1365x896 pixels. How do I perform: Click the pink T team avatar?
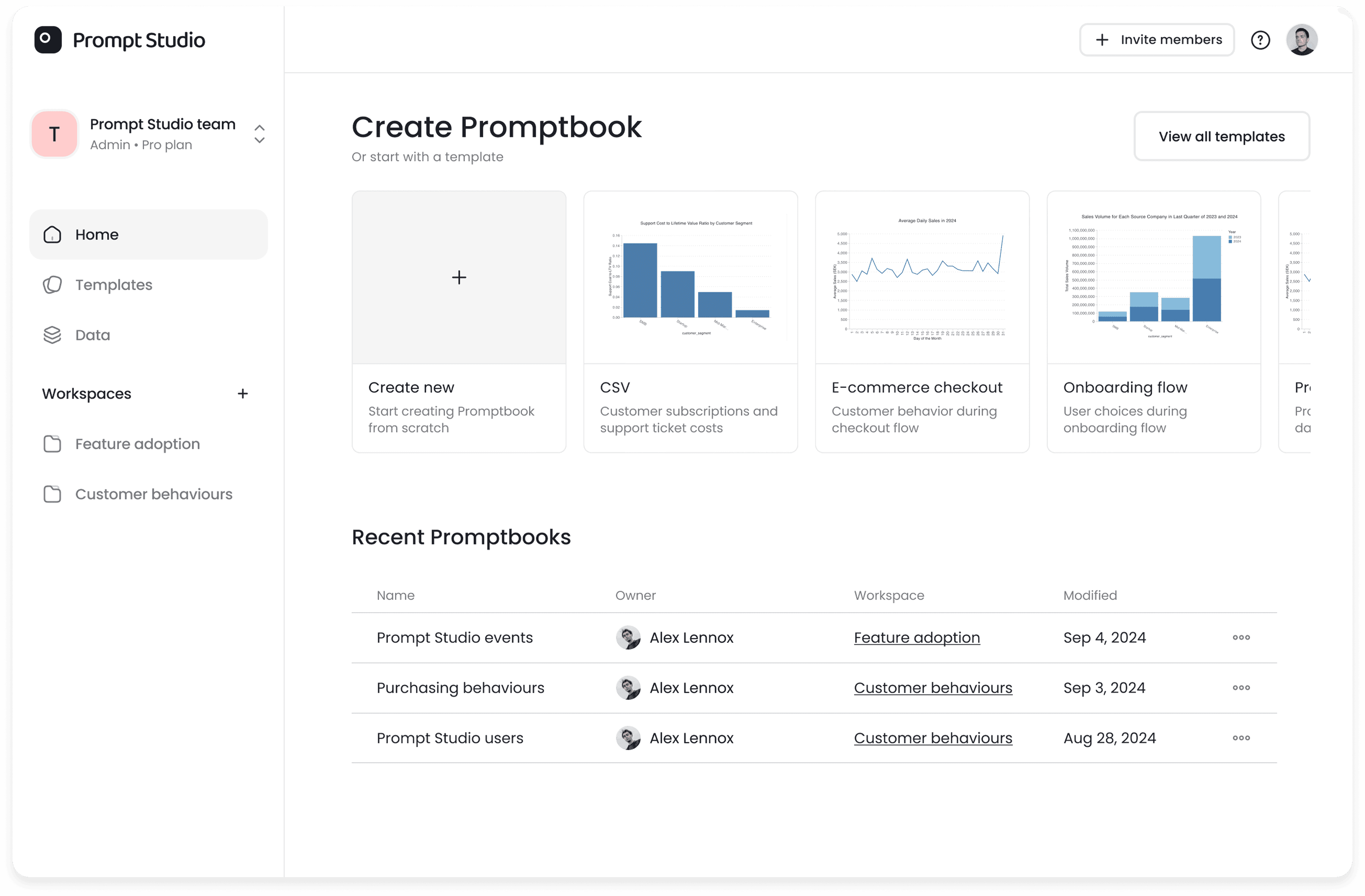coord(54,134)
